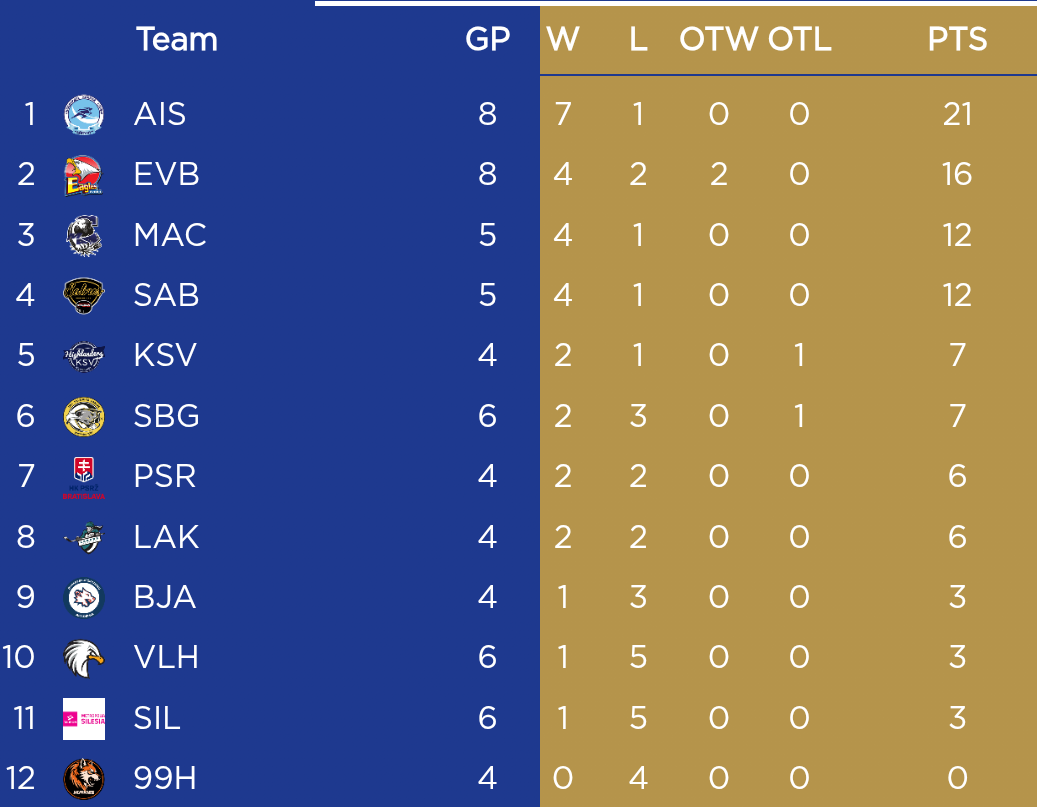Click the 99H orange wolf logo
Screen dimensions: 1037x807
(84, 779)
